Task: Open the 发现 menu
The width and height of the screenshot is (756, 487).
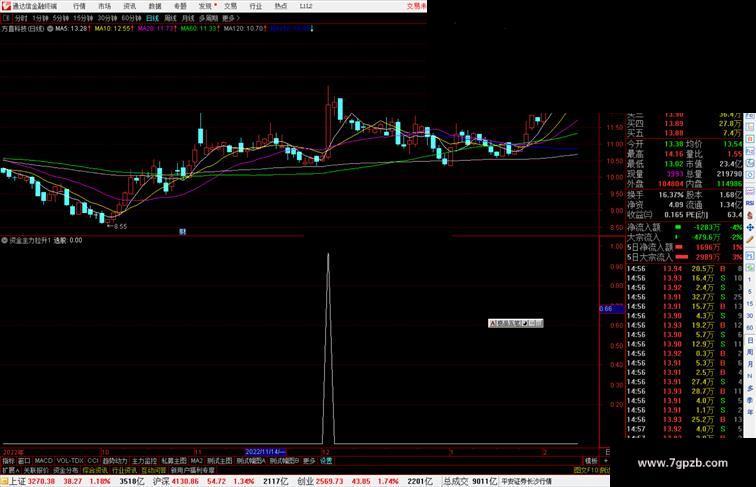Action: pyautogui.click(x=205, y=6)
